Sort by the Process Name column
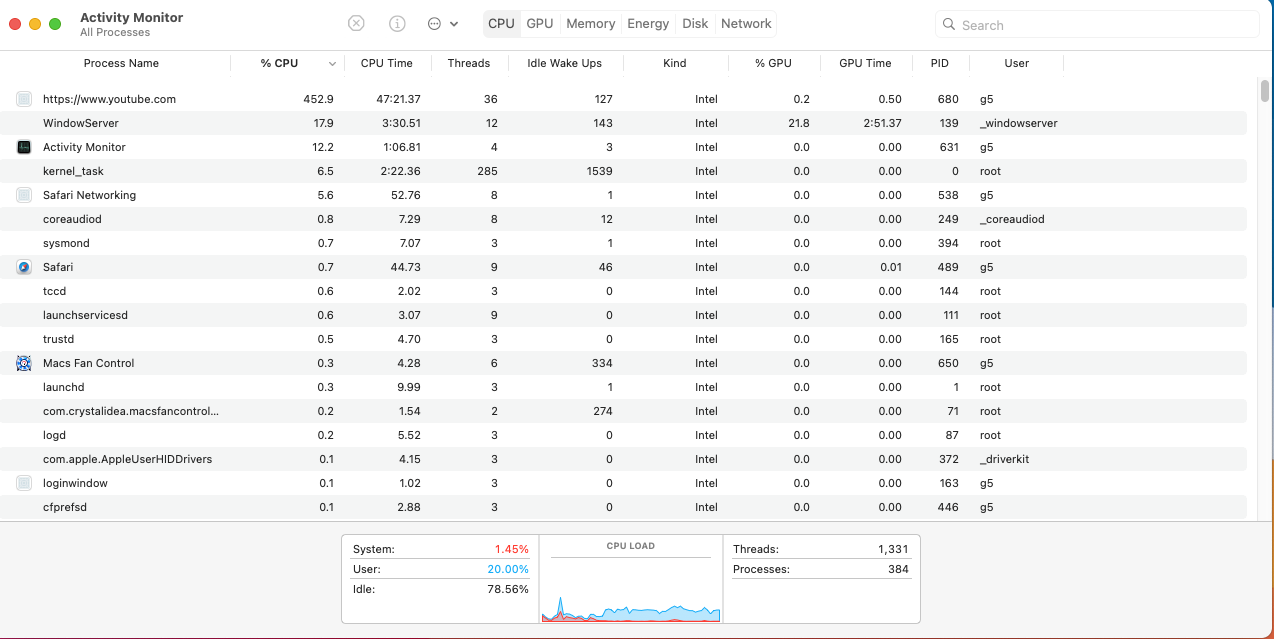The height and width of the screenshot is (639, 1274). (121, 63)
